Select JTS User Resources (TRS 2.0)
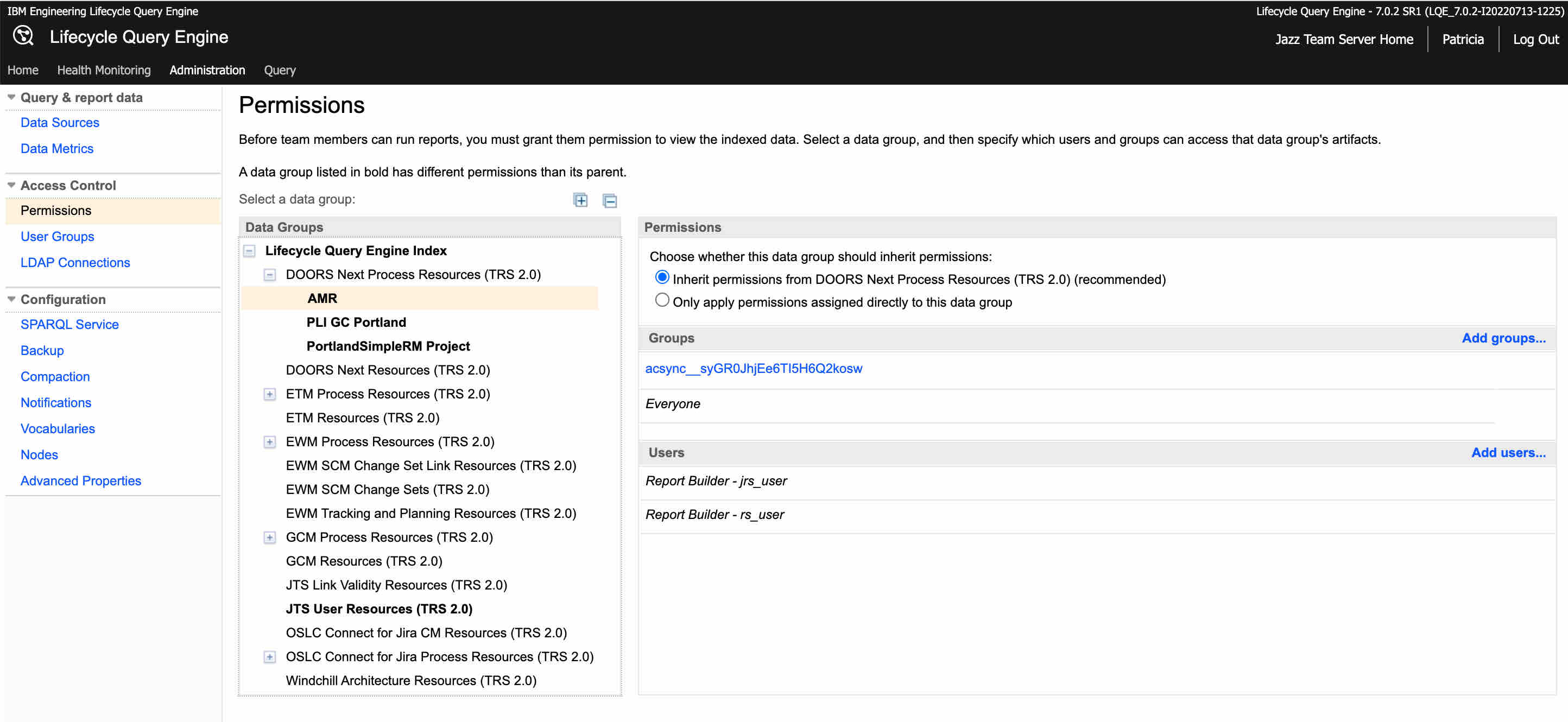Image resolution: width=1568 pixels, height=722 pixels. pos(379,609)
